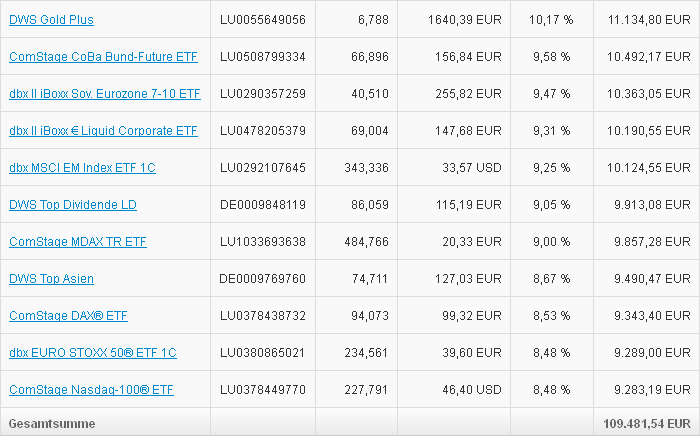
Task: Click the 9,31 % share cell
Action: click(552, 131)
